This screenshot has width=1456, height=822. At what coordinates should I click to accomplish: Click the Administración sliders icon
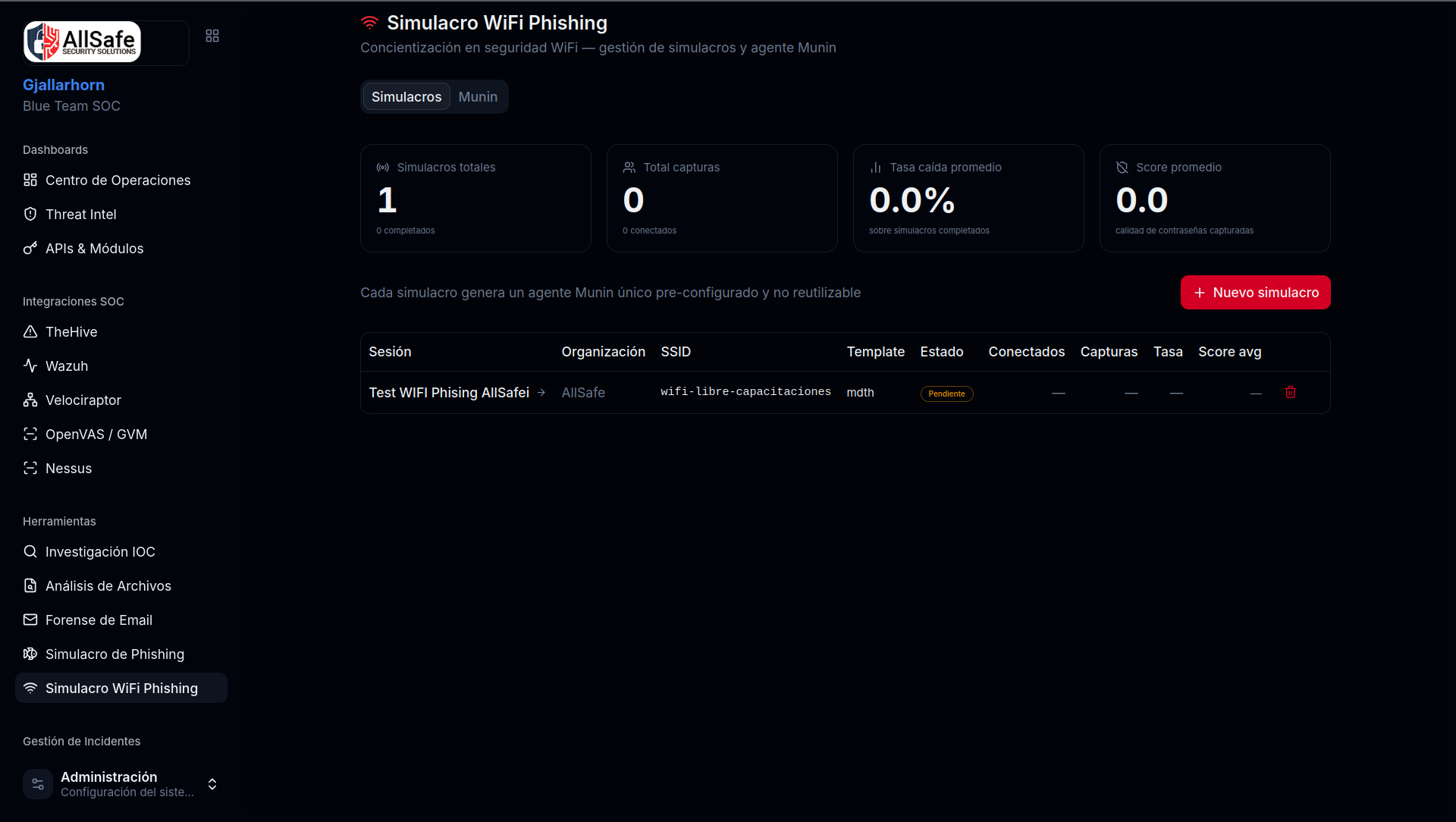click(38, 784)
